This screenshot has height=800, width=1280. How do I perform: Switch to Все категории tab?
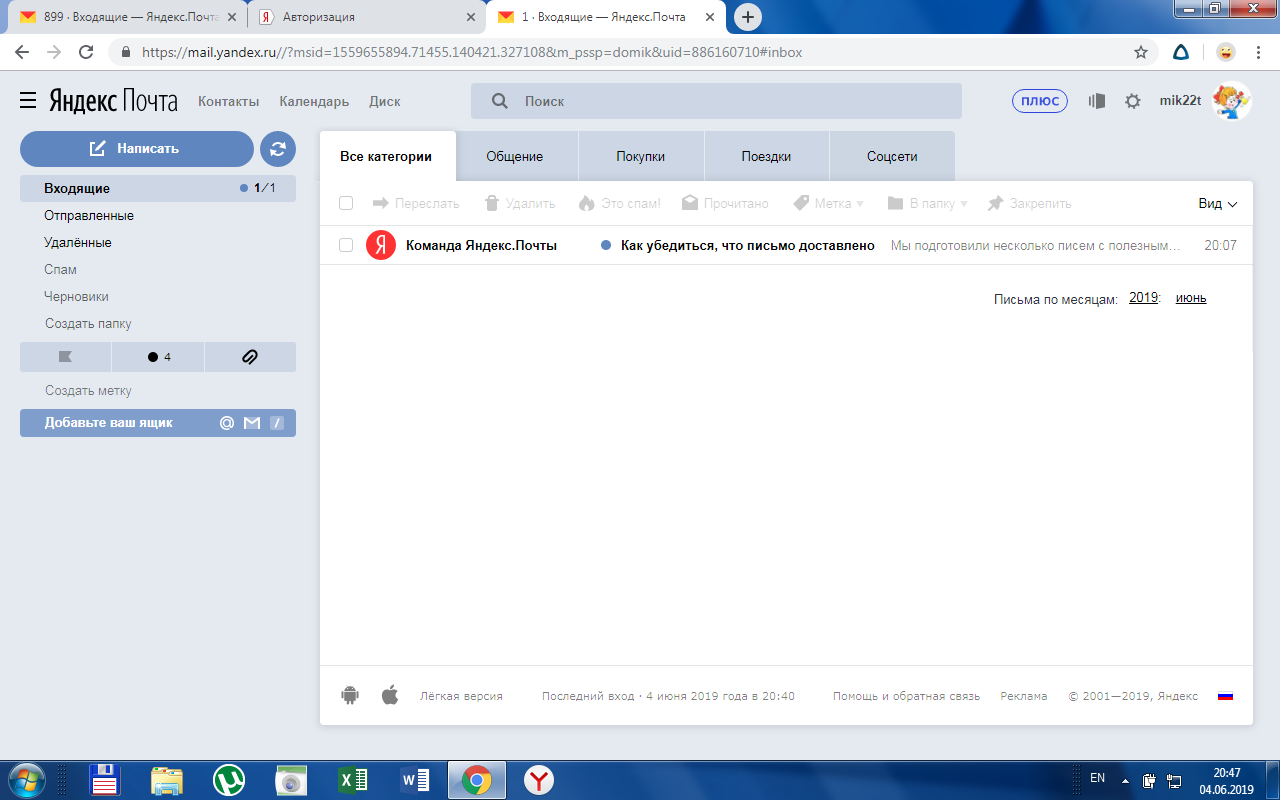tap(386, 156)
